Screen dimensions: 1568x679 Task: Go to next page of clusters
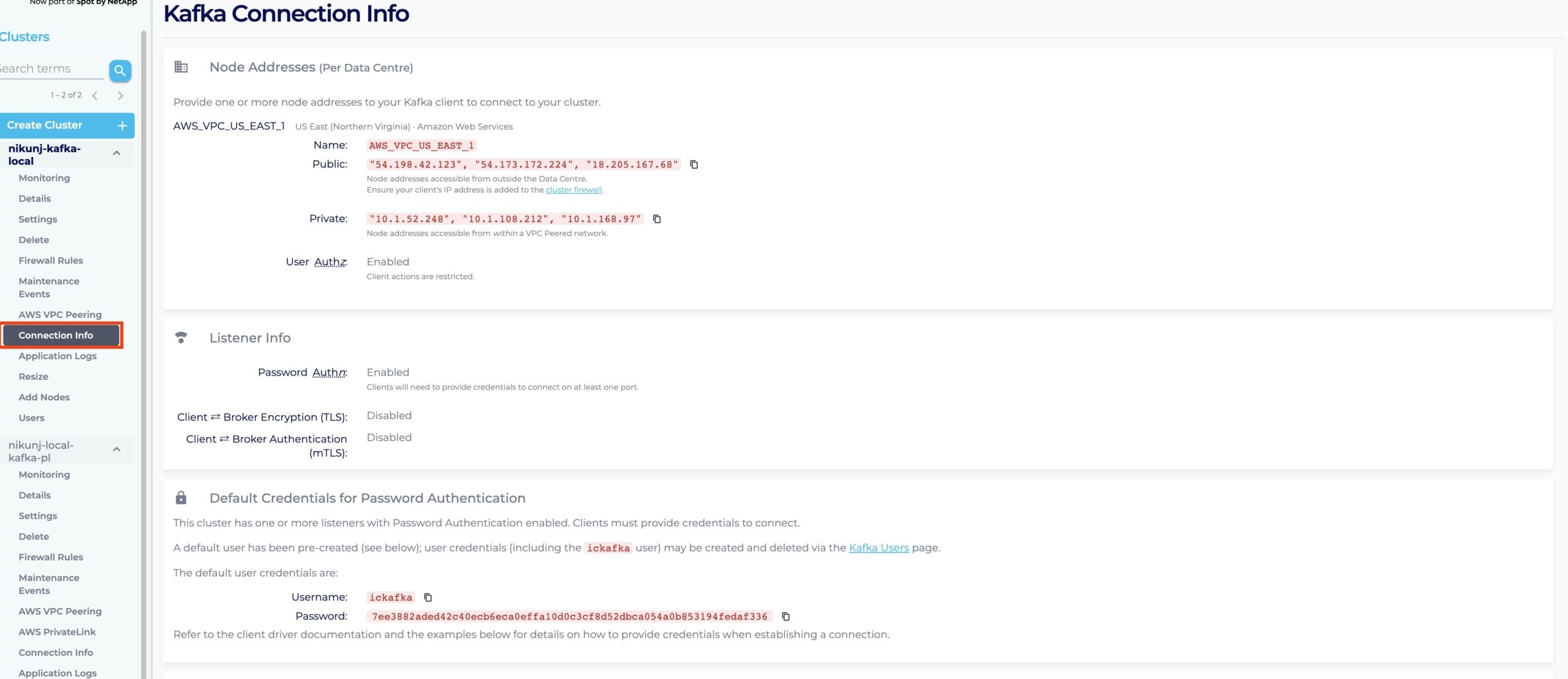point(120,96)
